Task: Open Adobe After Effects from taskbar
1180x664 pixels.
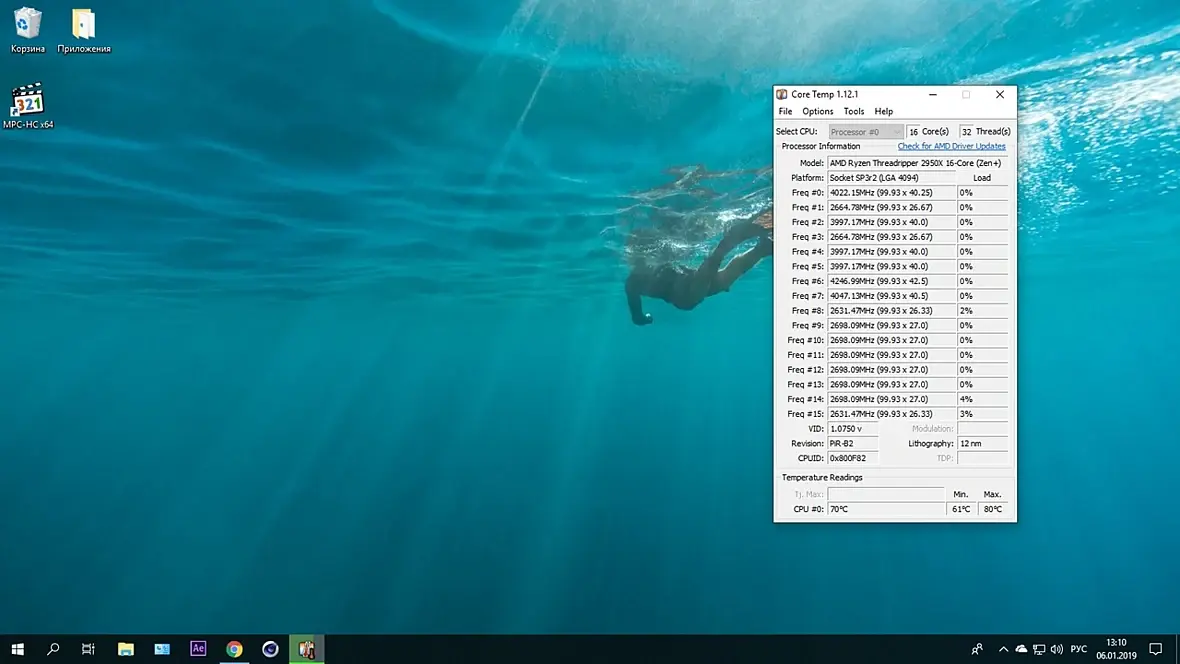Action: 198,649
